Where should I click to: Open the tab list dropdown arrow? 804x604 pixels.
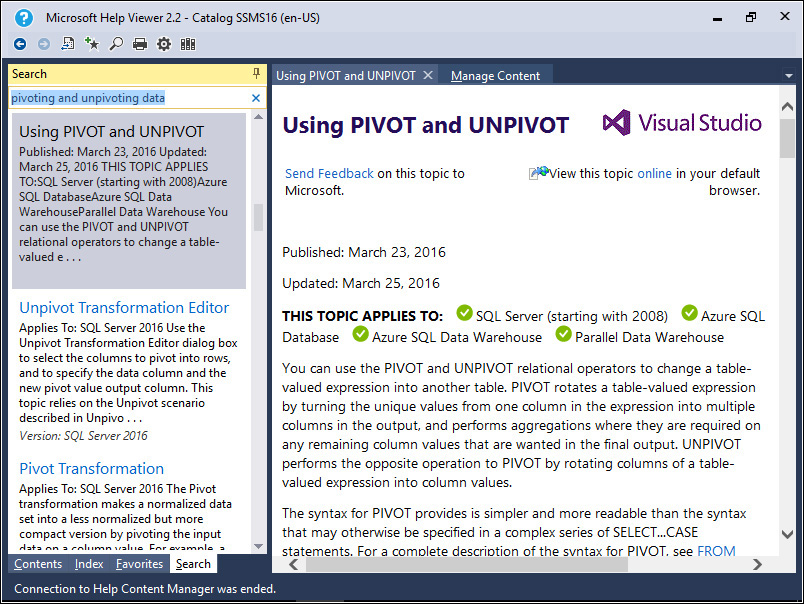(788, 75)
